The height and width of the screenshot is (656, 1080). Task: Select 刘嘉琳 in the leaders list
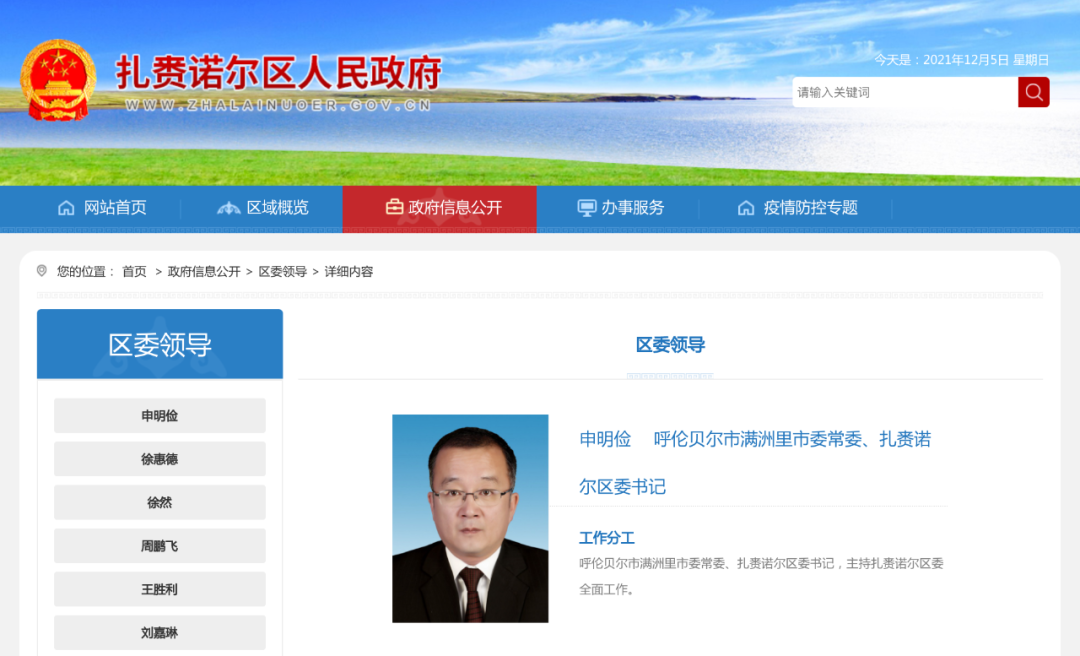point(160,633)
